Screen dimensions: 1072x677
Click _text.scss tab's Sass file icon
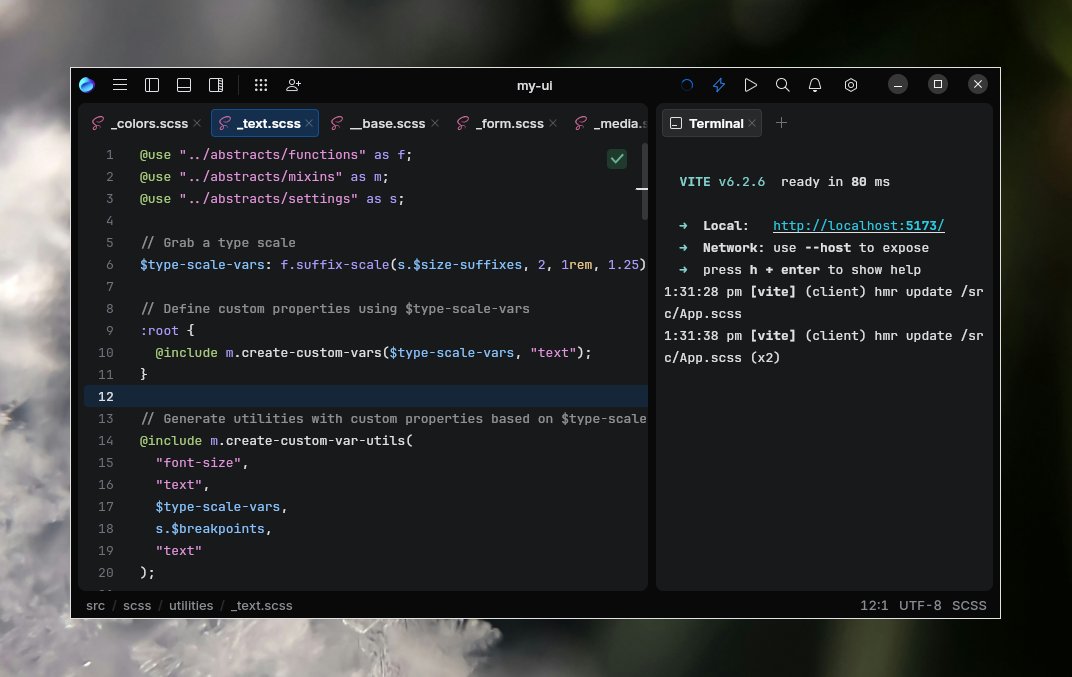click(224, 123)
